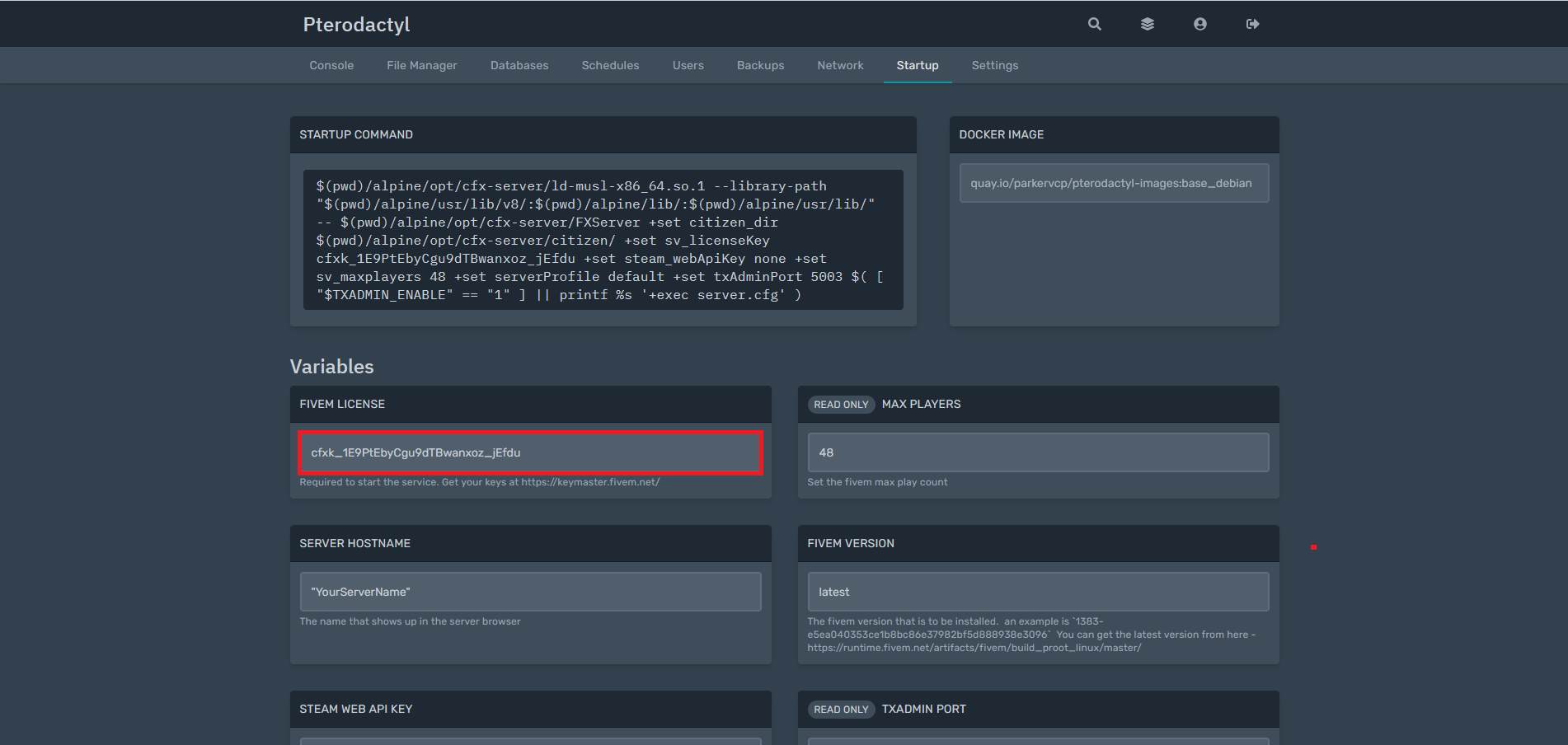Click READ ONLY badge beside Max Players
1568x745 pixels.
[x=841, y=405]
